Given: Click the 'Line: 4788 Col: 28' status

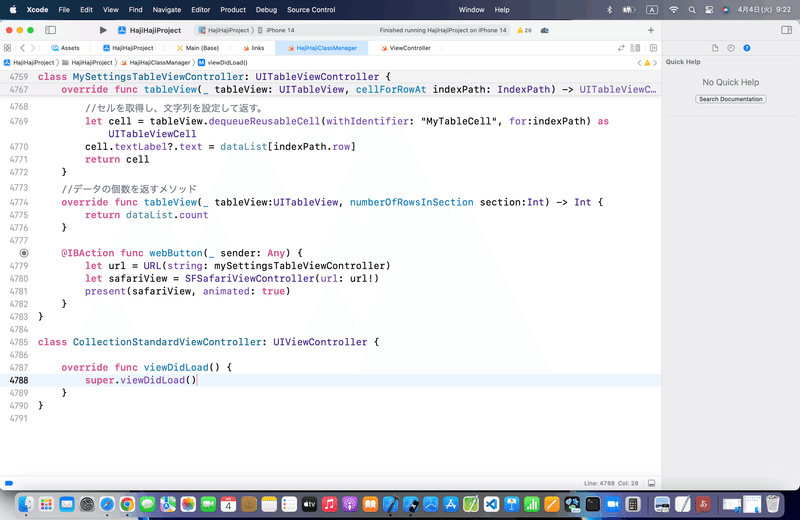Looking at the screenshot, I should [x=611, y=483].
